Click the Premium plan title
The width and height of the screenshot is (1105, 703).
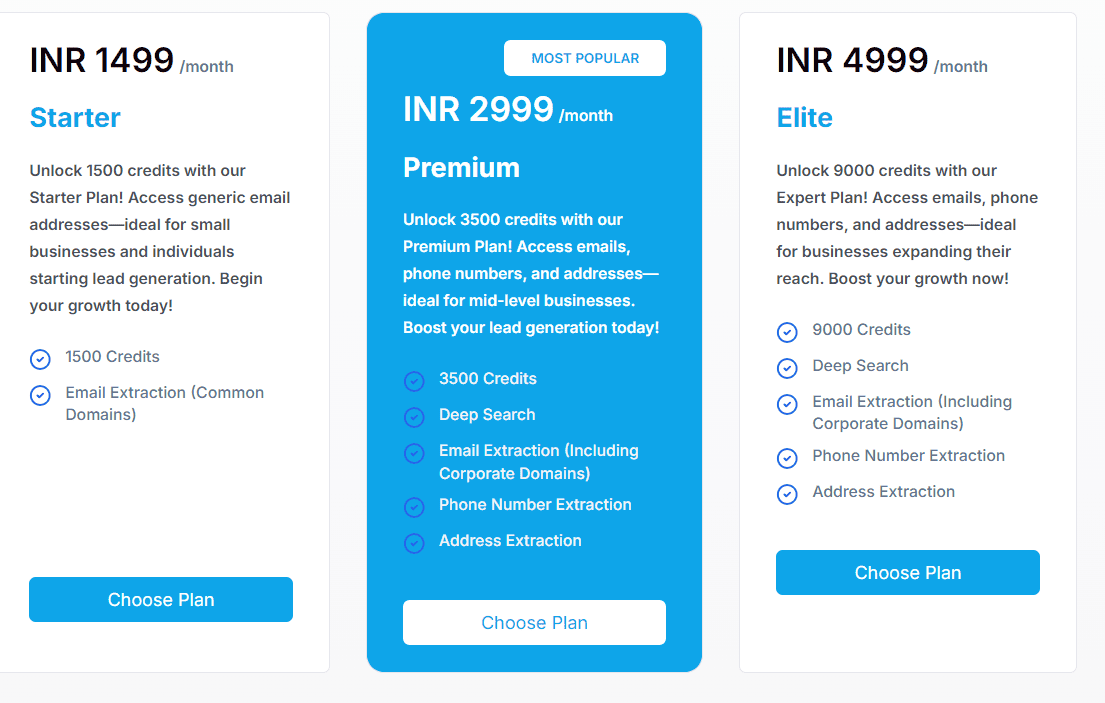(461, 167)
